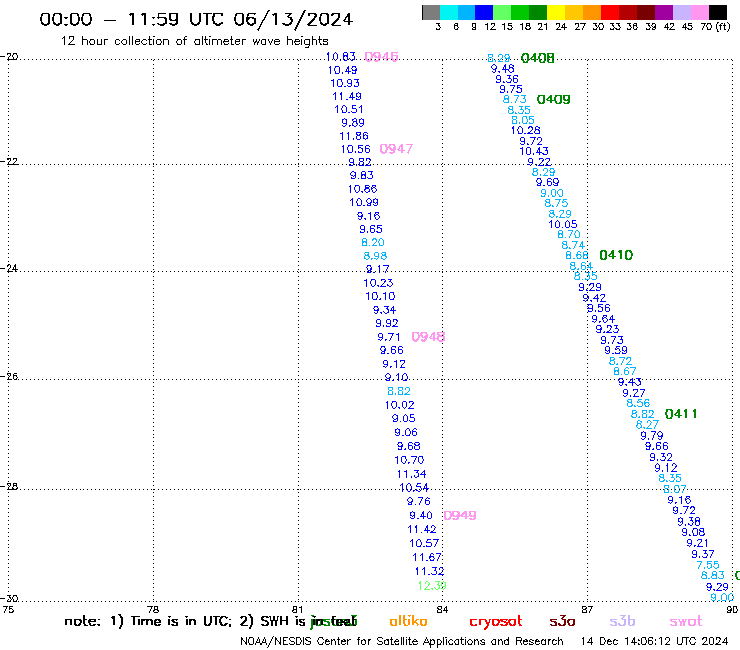Click the green time label 0409
Viewport: 740px width, 650px height.
pos(554,100)
